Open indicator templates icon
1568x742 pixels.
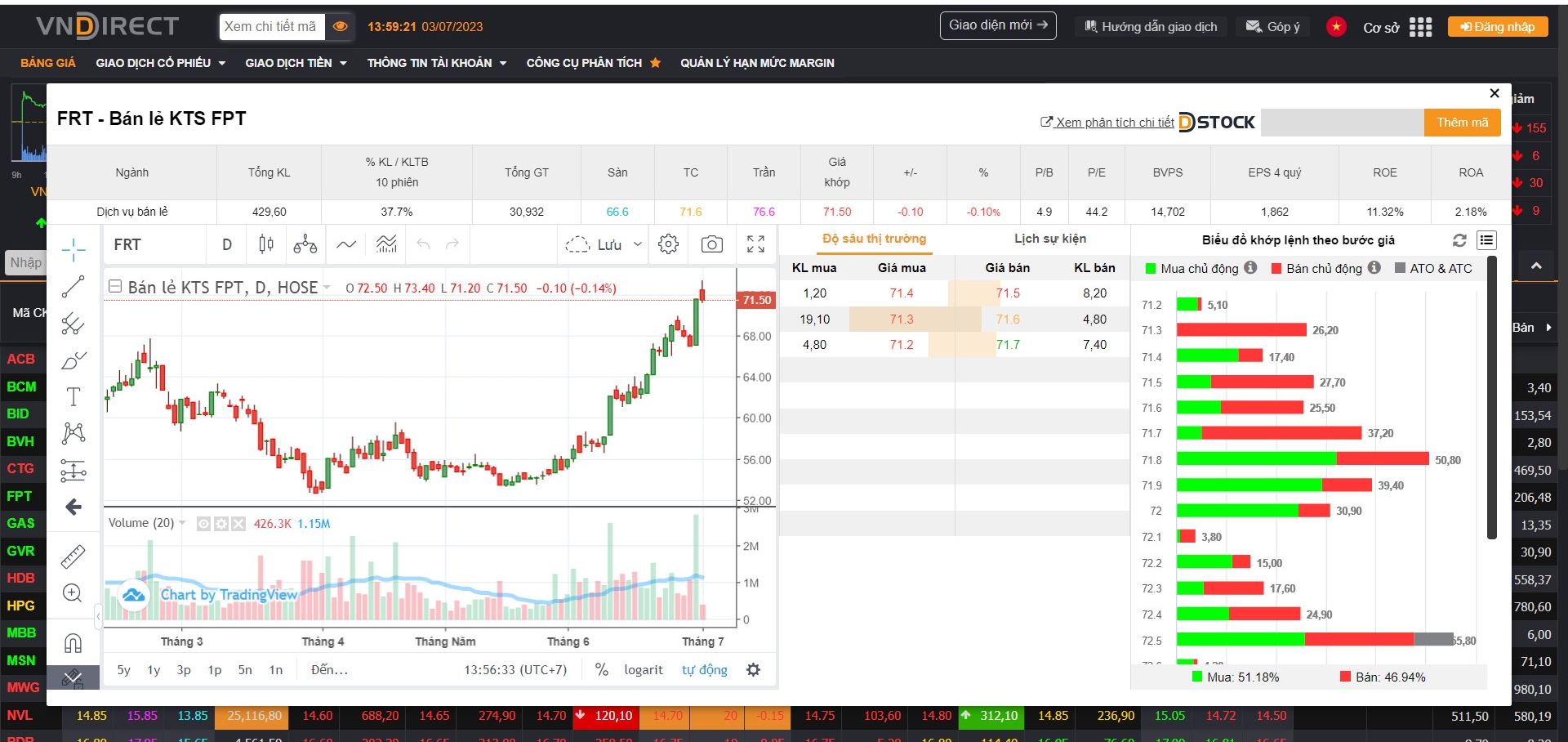386,244
